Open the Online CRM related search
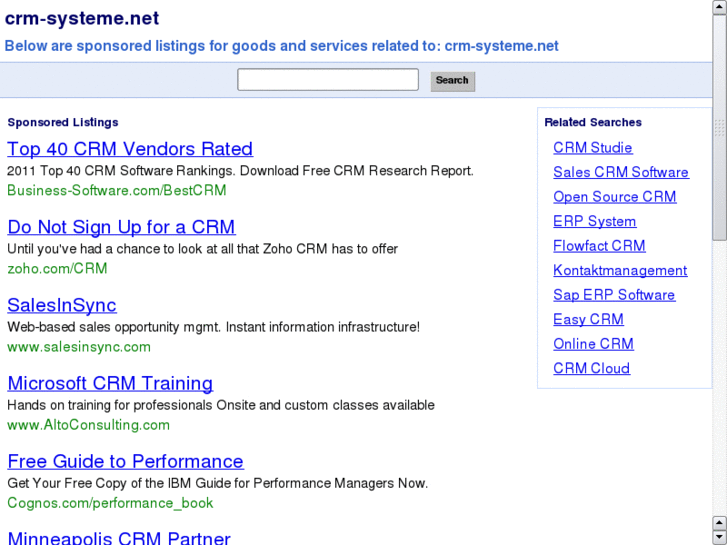 click(x=593, y=344)
